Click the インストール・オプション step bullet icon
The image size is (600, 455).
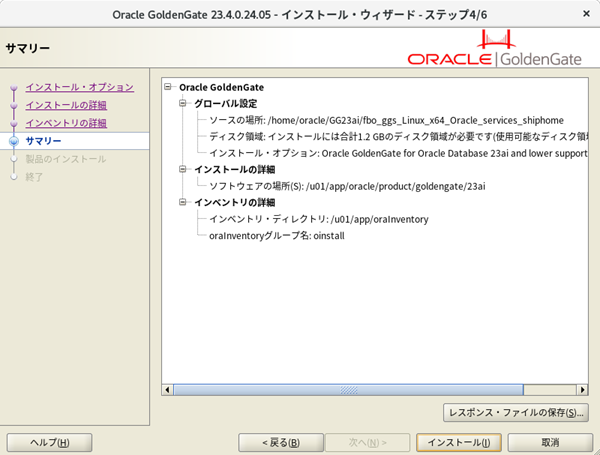click(x=14, y=88)
